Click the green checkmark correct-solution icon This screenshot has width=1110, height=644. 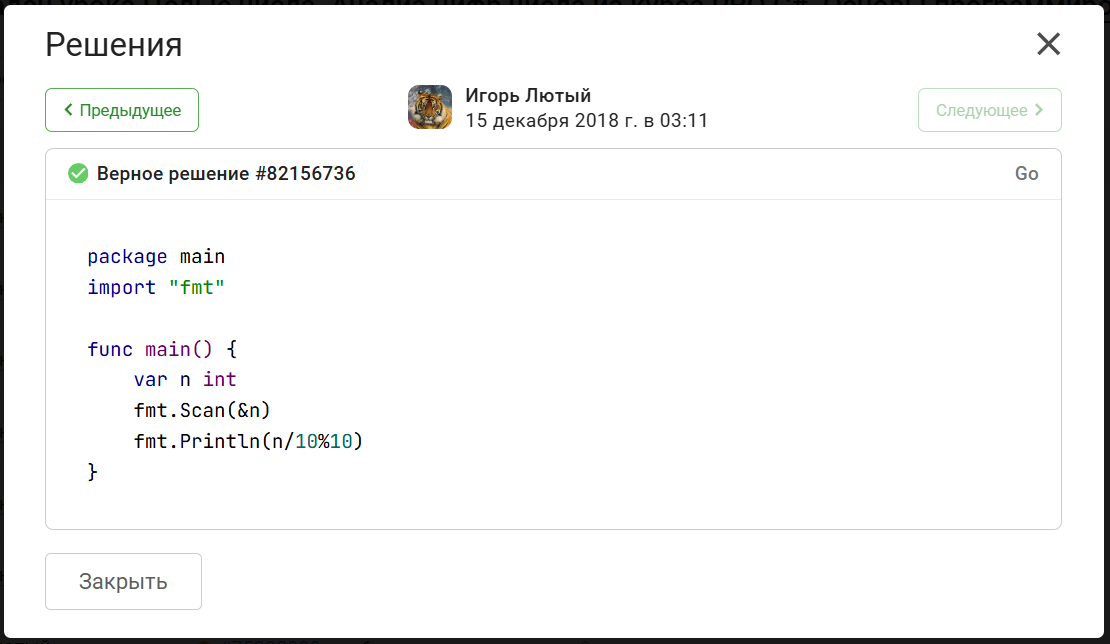tap(78, 173)
